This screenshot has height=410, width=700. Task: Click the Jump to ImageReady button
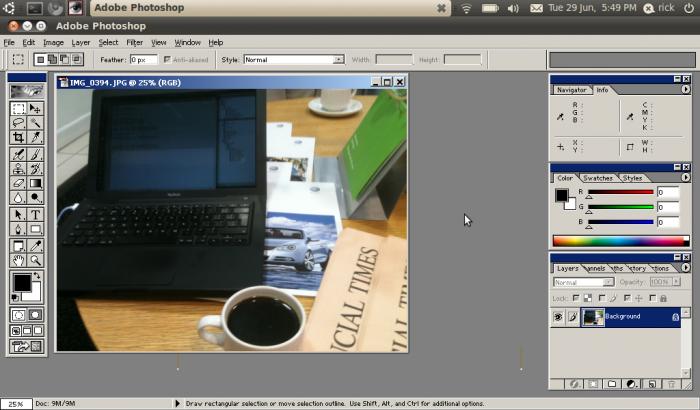tap(27, 346)
